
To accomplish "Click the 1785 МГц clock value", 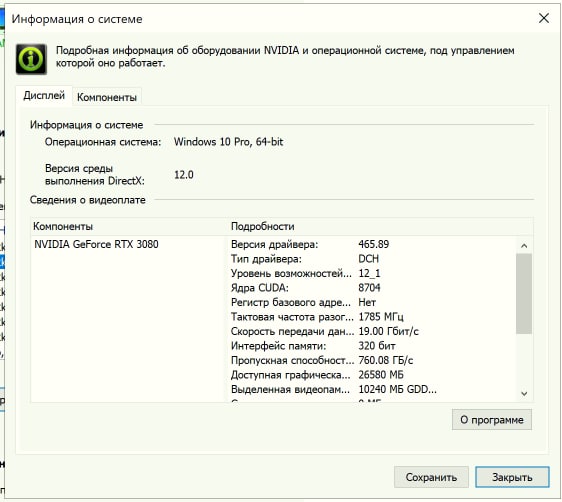I will pos(381,317).
